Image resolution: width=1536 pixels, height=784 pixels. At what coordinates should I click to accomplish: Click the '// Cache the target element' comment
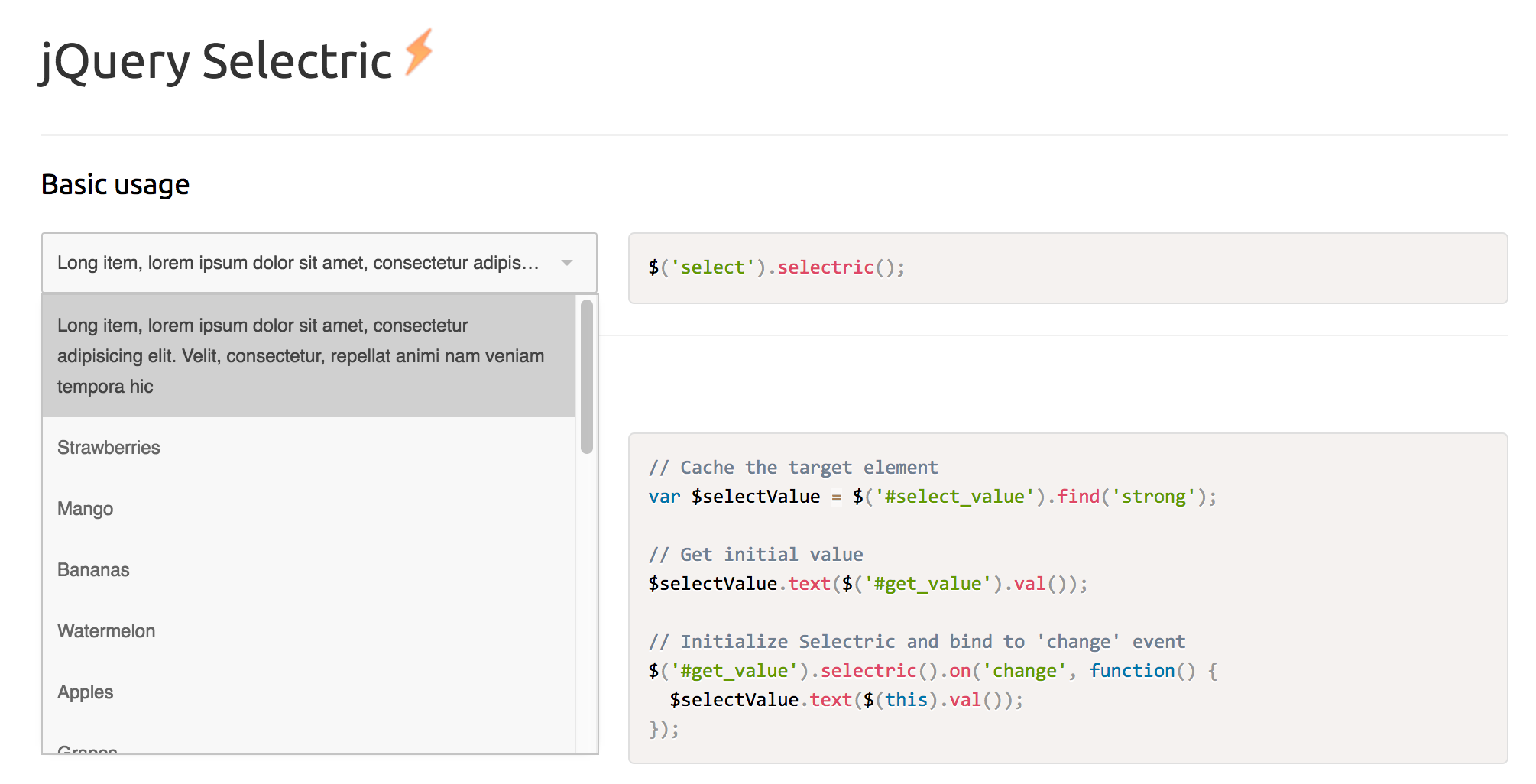click(793, 468)
